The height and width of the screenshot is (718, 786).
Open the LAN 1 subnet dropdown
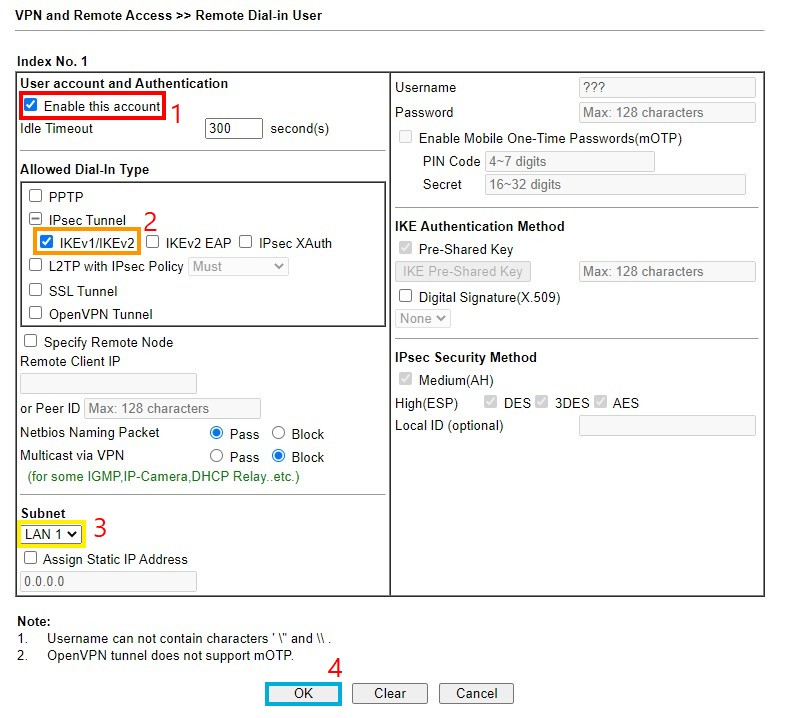[x=51, y=534]
